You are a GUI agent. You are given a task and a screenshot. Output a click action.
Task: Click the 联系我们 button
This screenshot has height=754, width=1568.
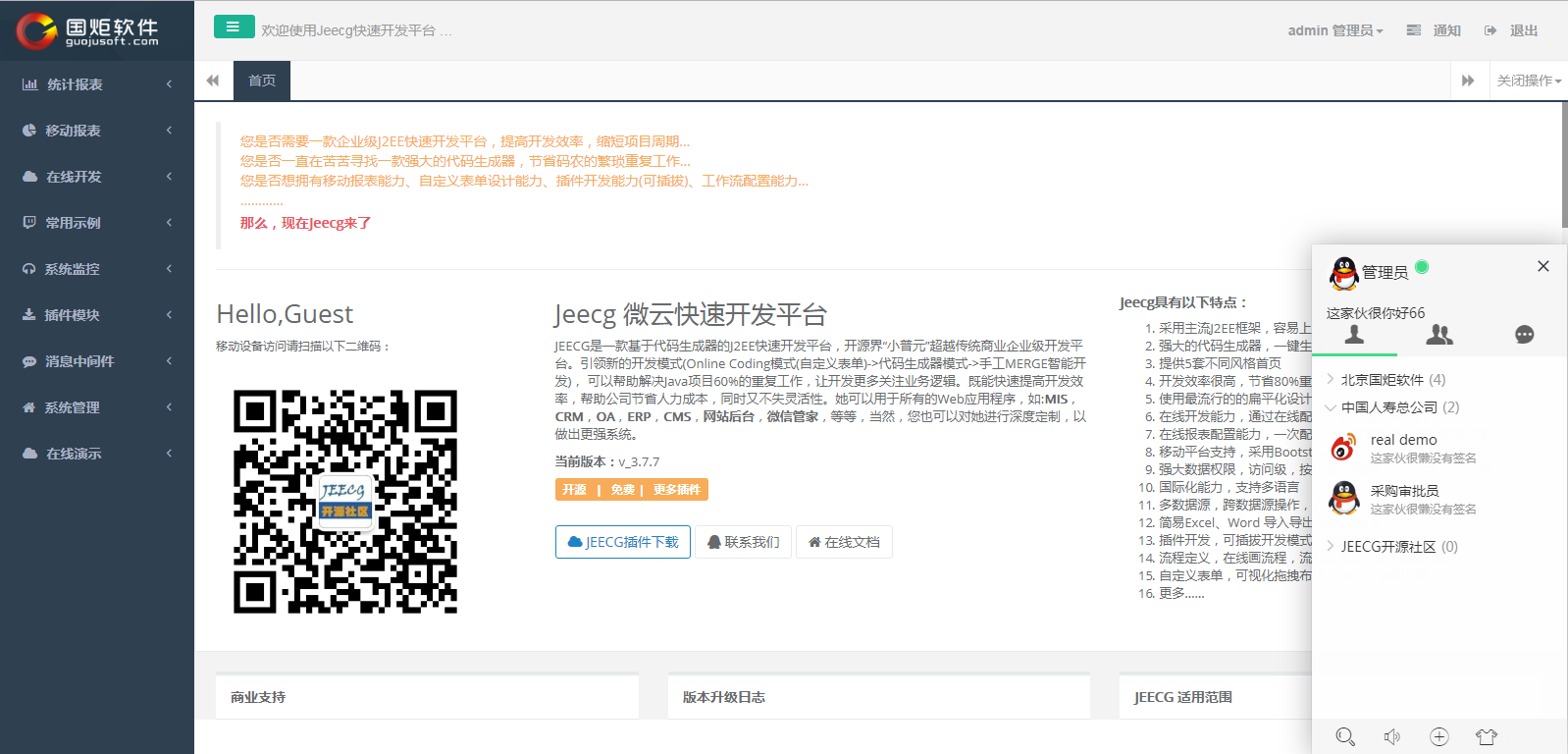tap(743, 542)
